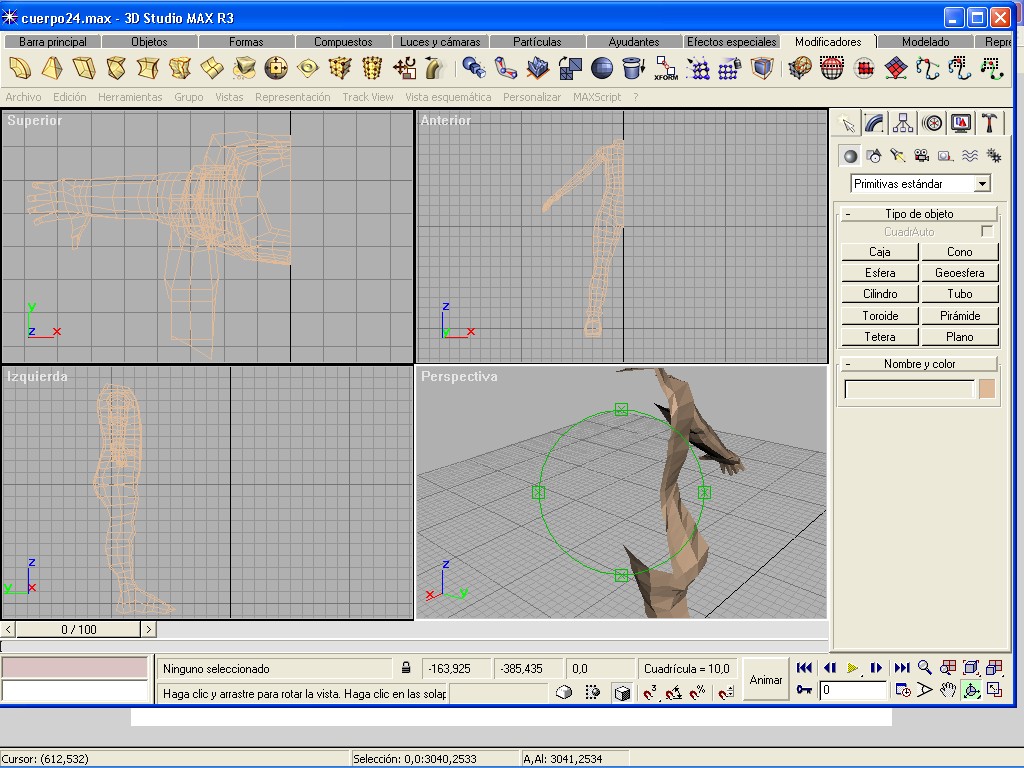Click the Pirámide button
Image resolution: width=1024 pixels, height=768 pixels.
click(x=959, y=316)
